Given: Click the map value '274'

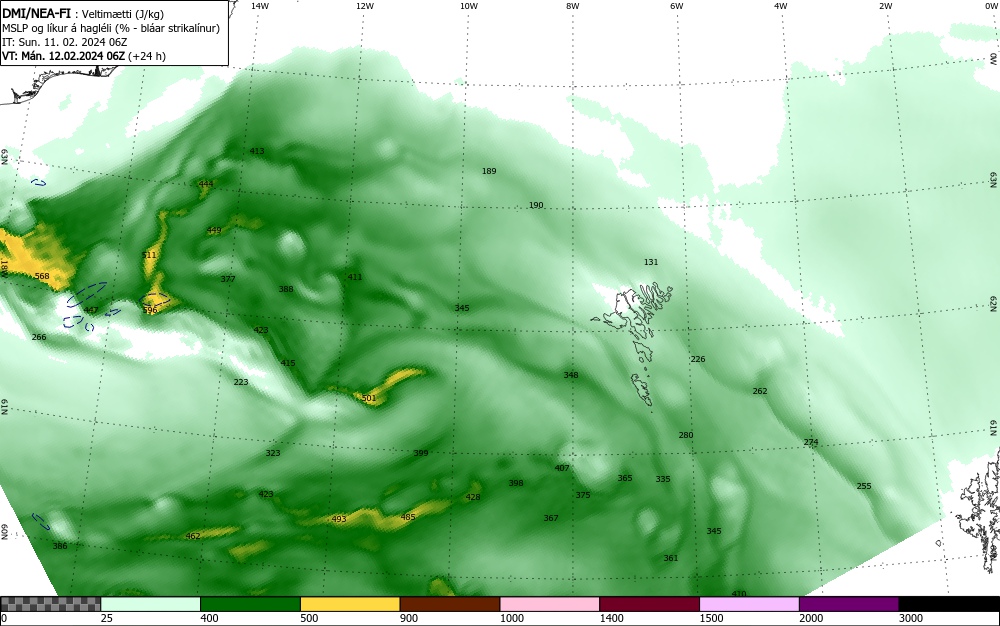Looking at the screenshot, I should point(811,442).
